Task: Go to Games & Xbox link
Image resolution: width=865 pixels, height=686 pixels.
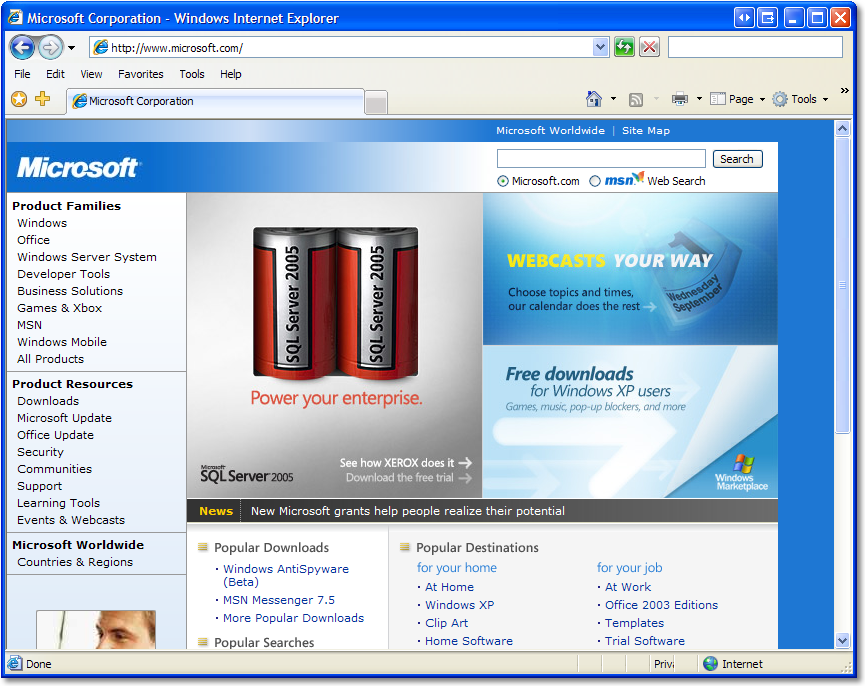Action: tap(60, 308)
